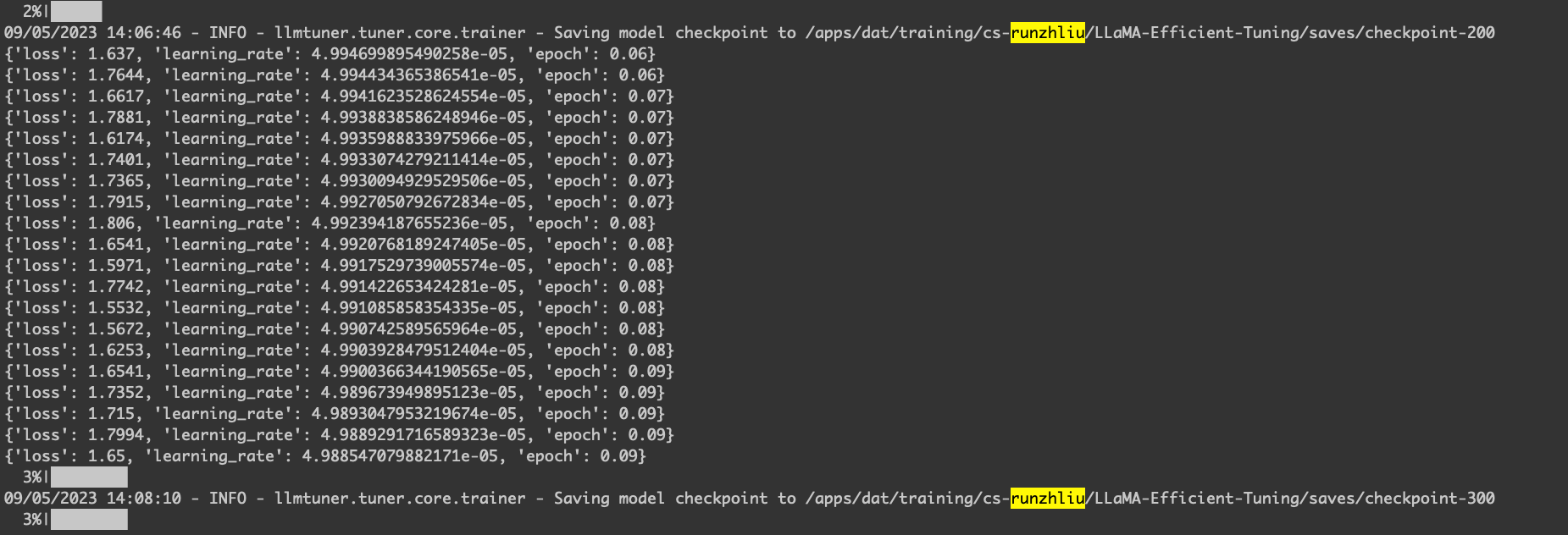
Task: Click 'llmtuner.tuner.core.trainer' in first INFO line
Action: pyautogui.click(x=400, y=32)
